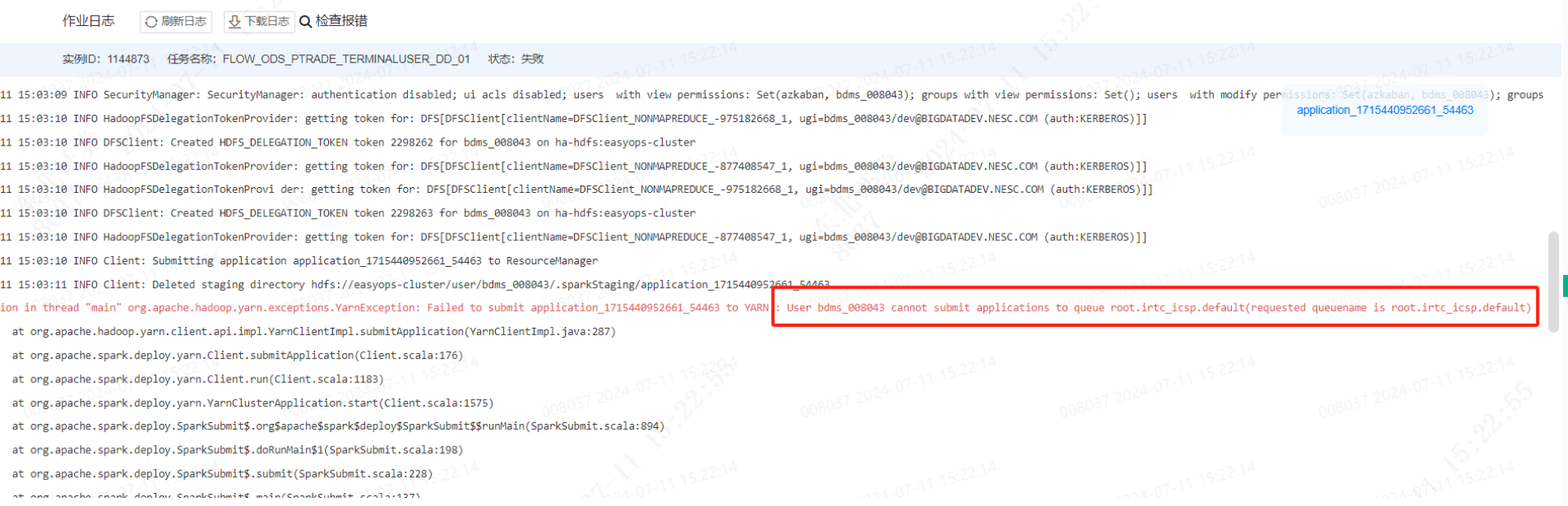The width and height of the screenshot is (1568, 506).
Task: Click the green marker at right edge
Action: (x=1565, y=286)
